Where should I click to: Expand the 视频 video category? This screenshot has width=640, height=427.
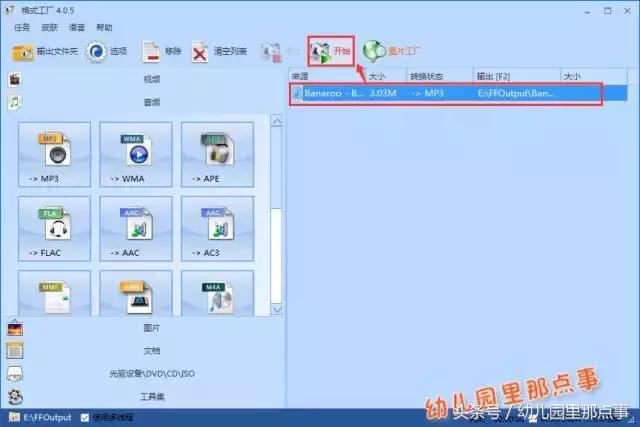pyautogui.click(x=152, y=79)
